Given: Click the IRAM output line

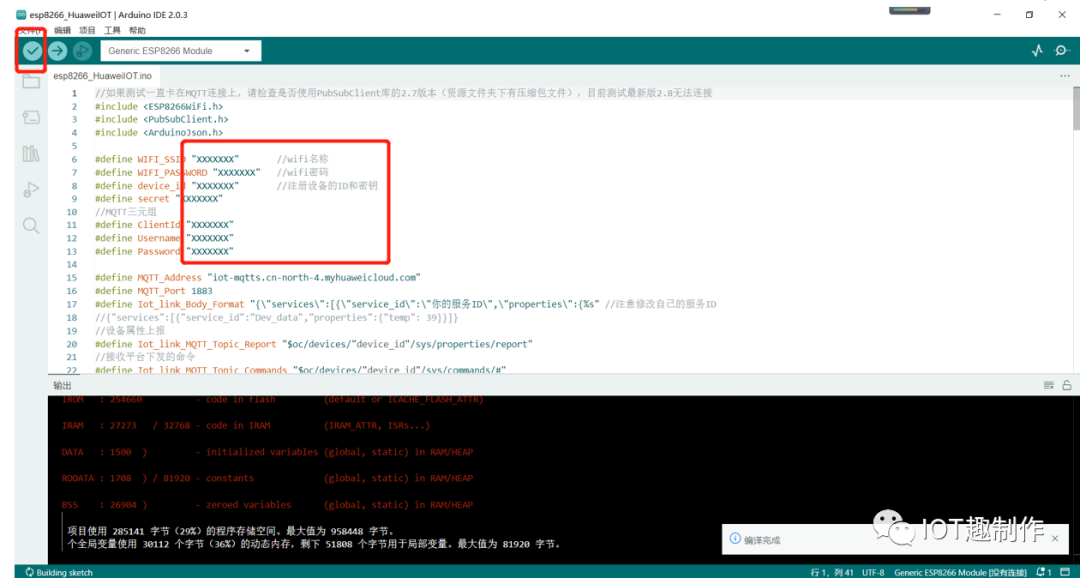Looking at the screenshot, I should tap(246, 426).
